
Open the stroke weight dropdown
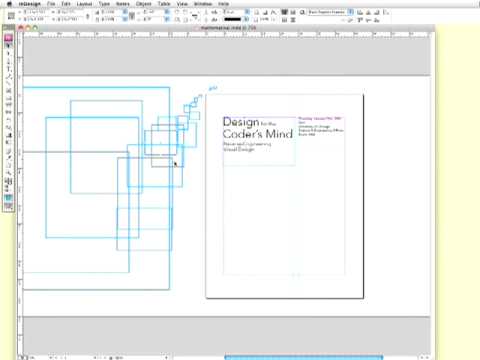247,12
